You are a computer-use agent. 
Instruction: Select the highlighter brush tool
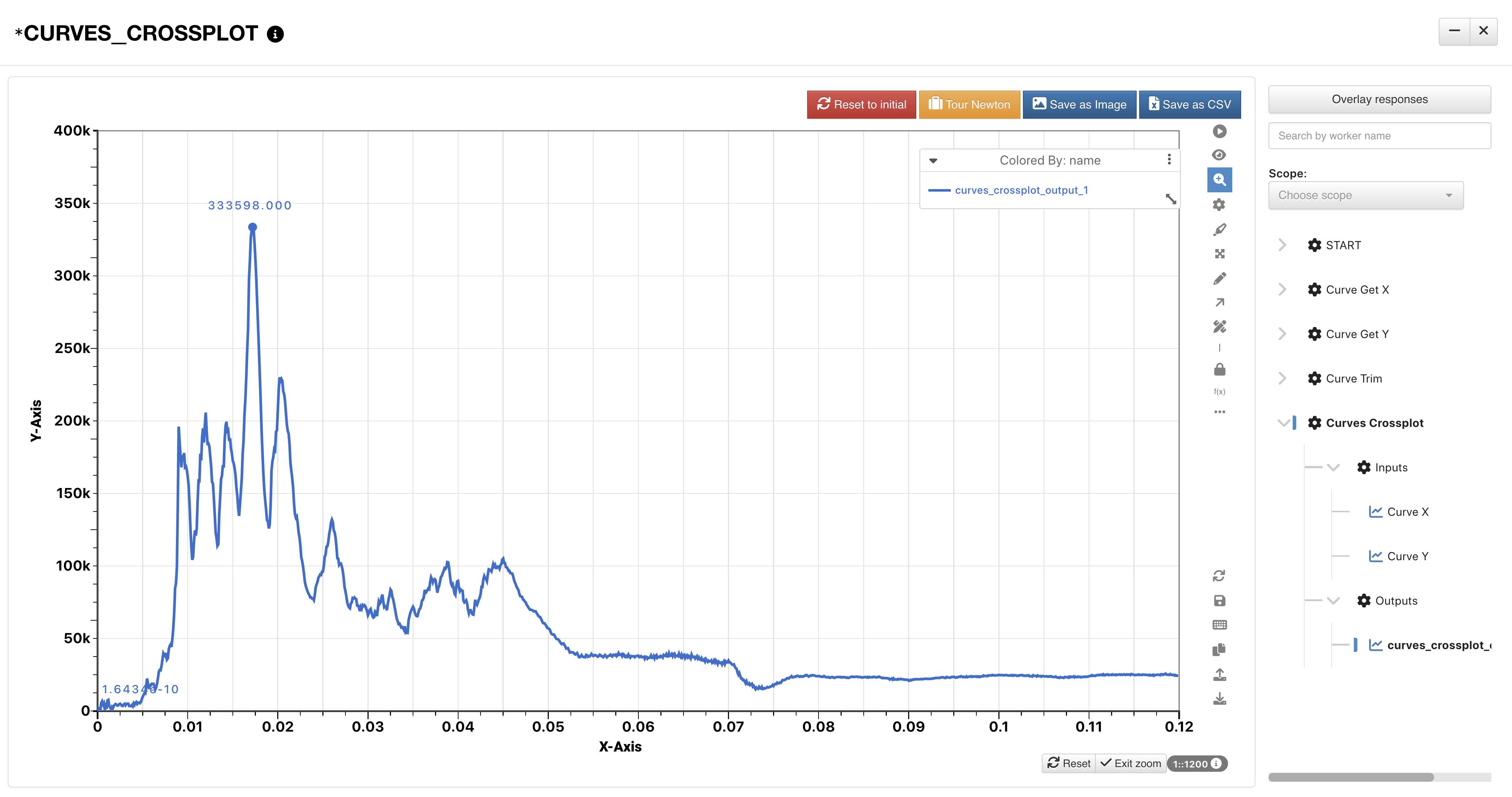coord(1219,229)
